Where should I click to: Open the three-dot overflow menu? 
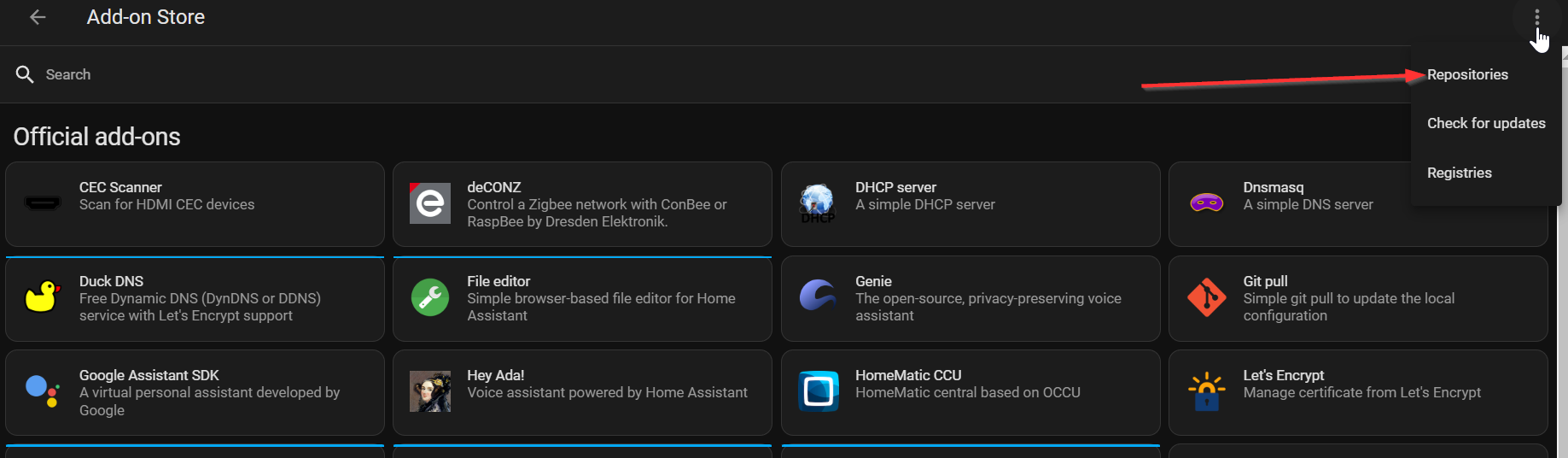1536,17
